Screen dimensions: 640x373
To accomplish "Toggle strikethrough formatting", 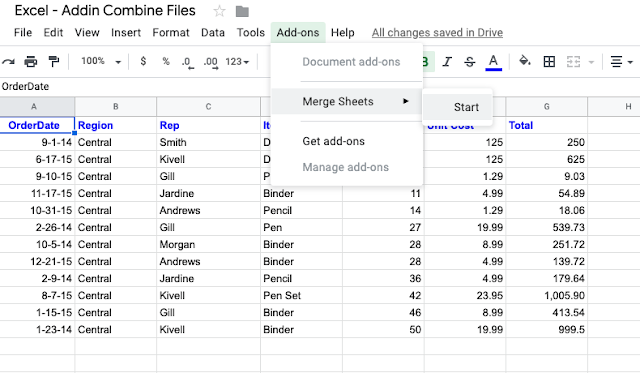I will click(469, 62).
